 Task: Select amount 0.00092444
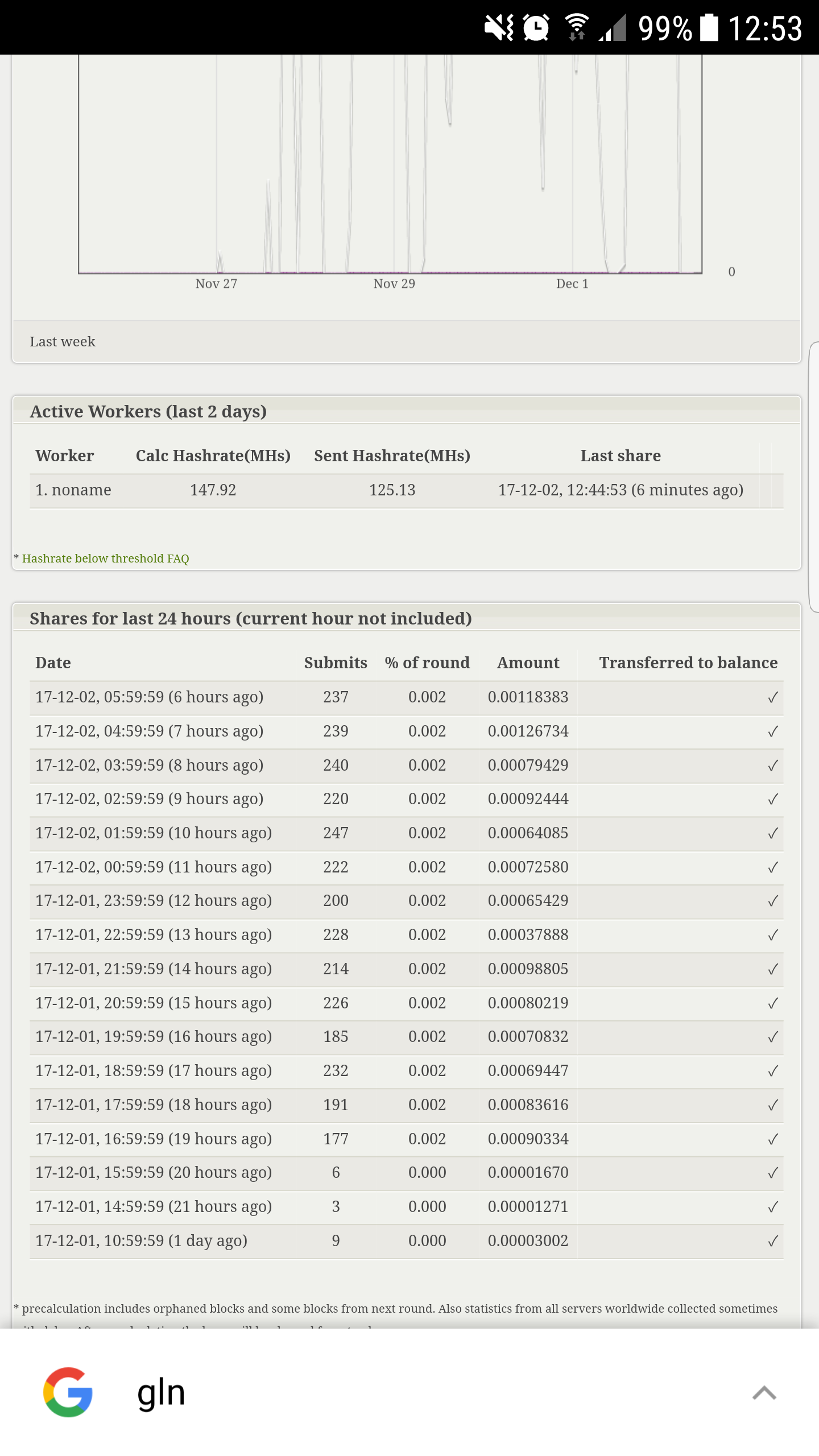click(x=528, y=799)
